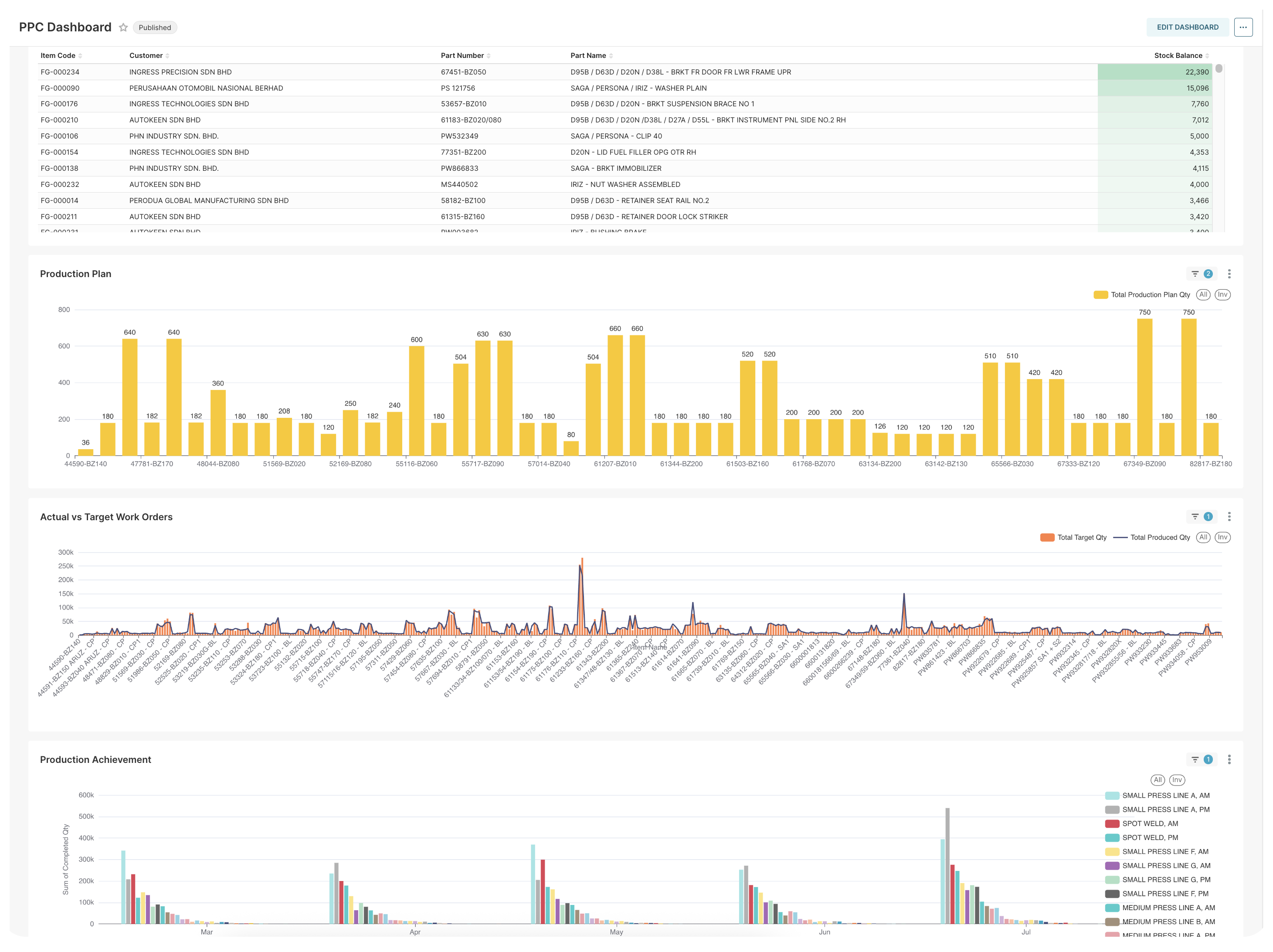This screenshot has width=1273, height=952.
Task: Click the Published status badge
Action: (155, 27)
